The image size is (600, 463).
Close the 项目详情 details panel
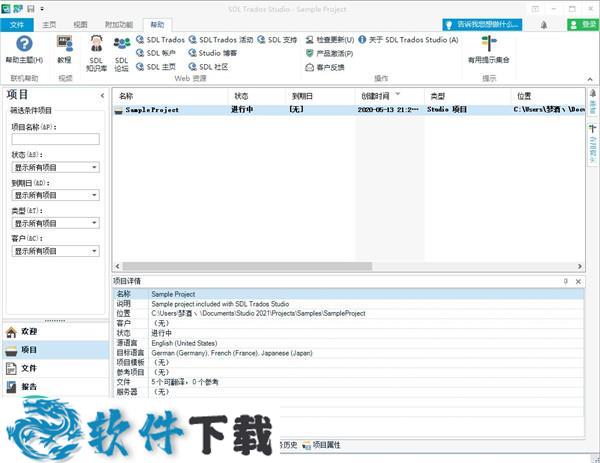pos(579,282)
